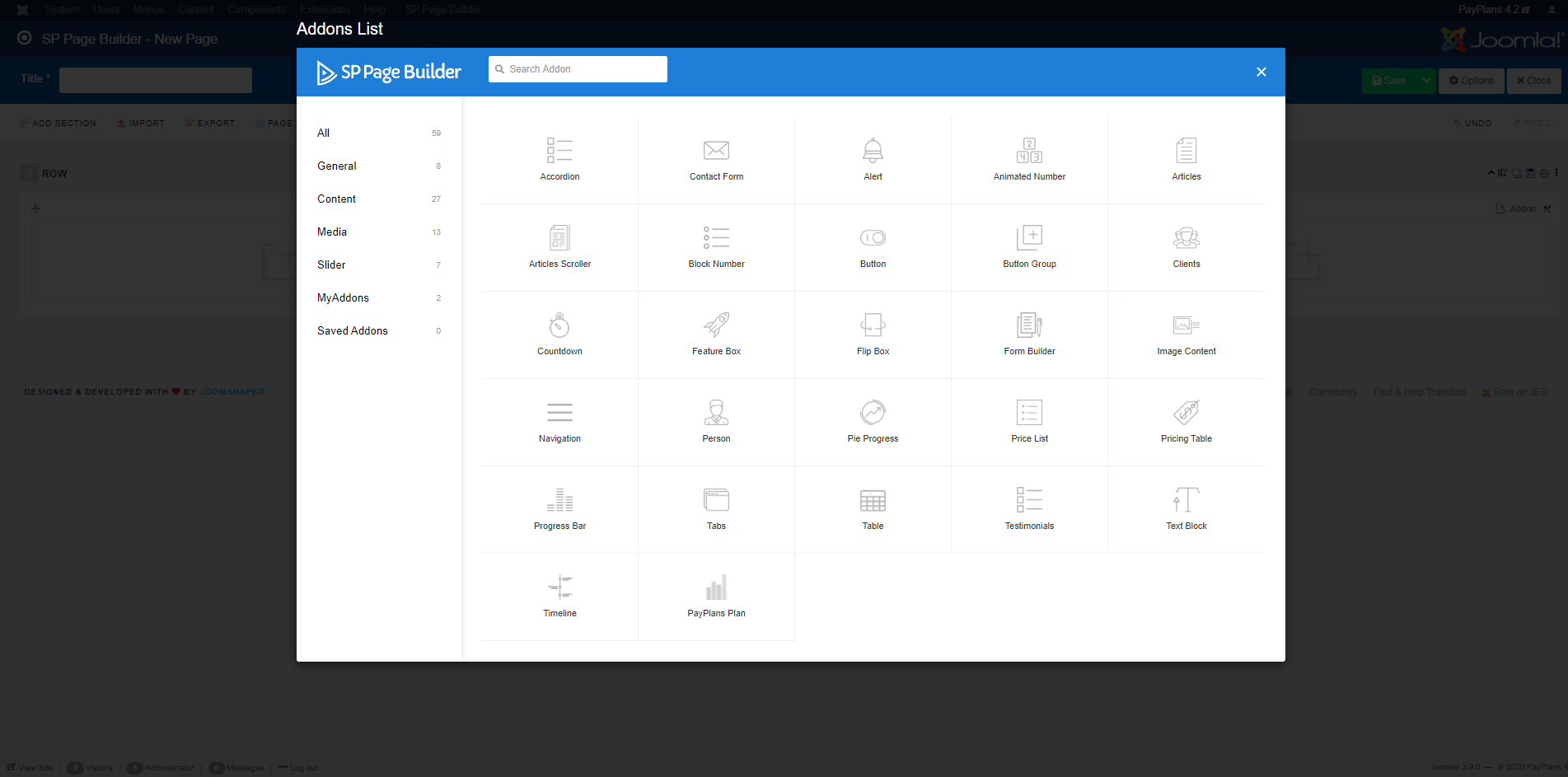Select the Articles addon

[1186, 161]
